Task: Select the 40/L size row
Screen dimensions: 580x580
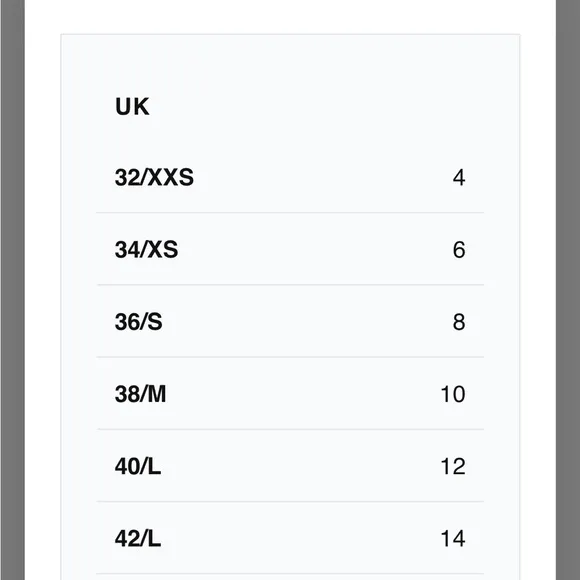Action: point(290,466)
